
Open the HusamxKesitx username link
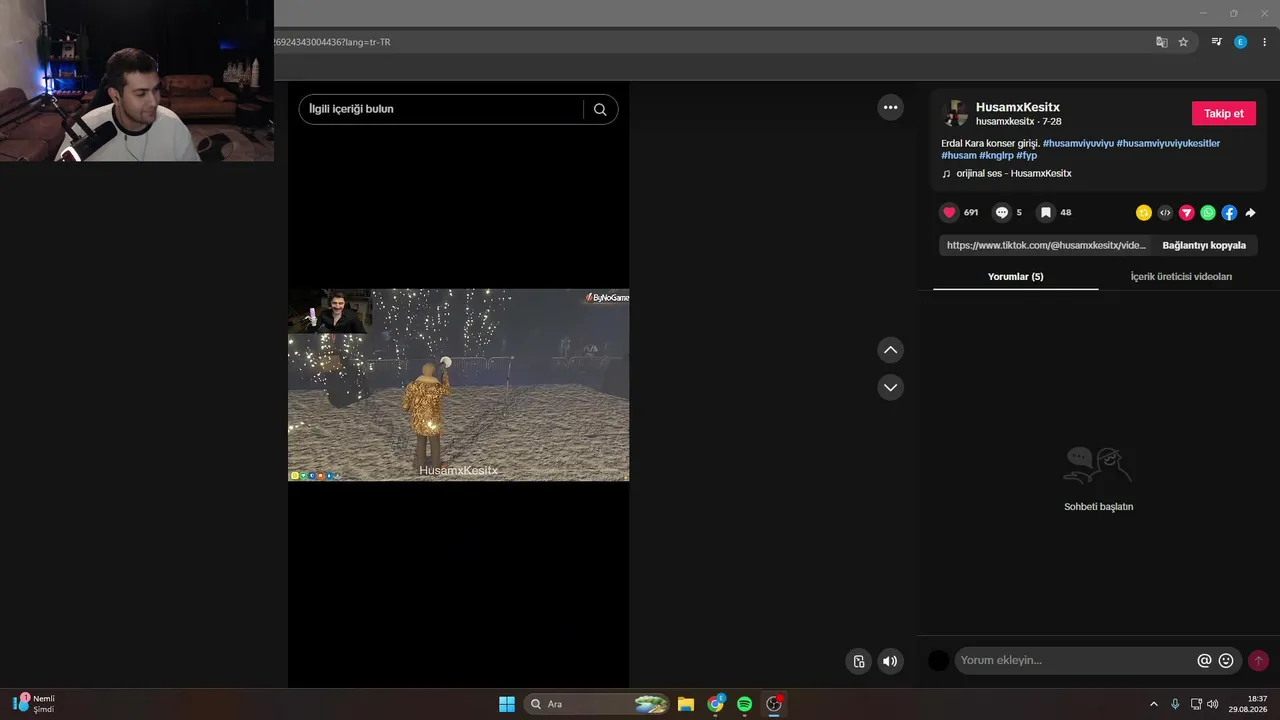(x=1018, y=107)
